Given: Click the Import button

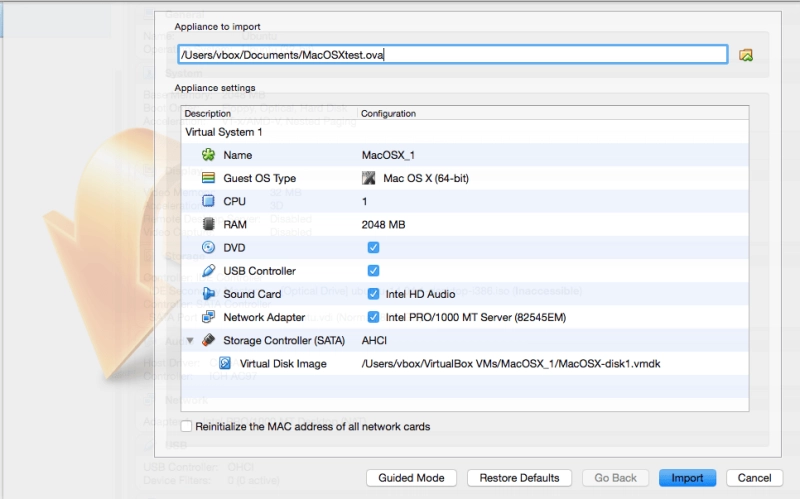Looking at the screenshot, I should (x=687, y=478).
